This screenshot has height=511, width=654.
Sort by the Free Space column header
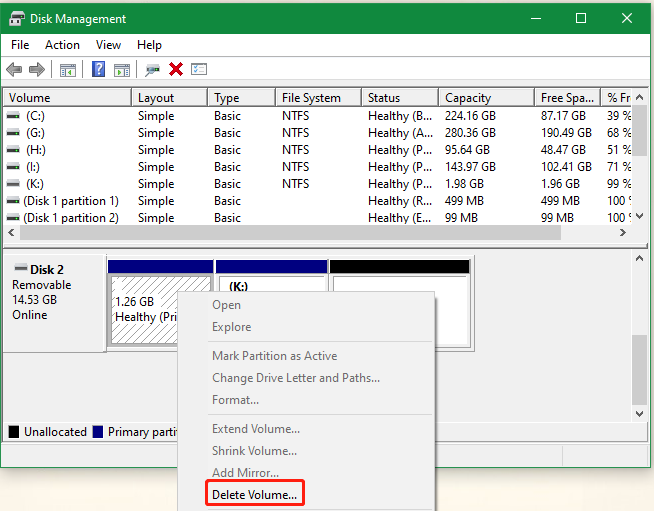567,98
